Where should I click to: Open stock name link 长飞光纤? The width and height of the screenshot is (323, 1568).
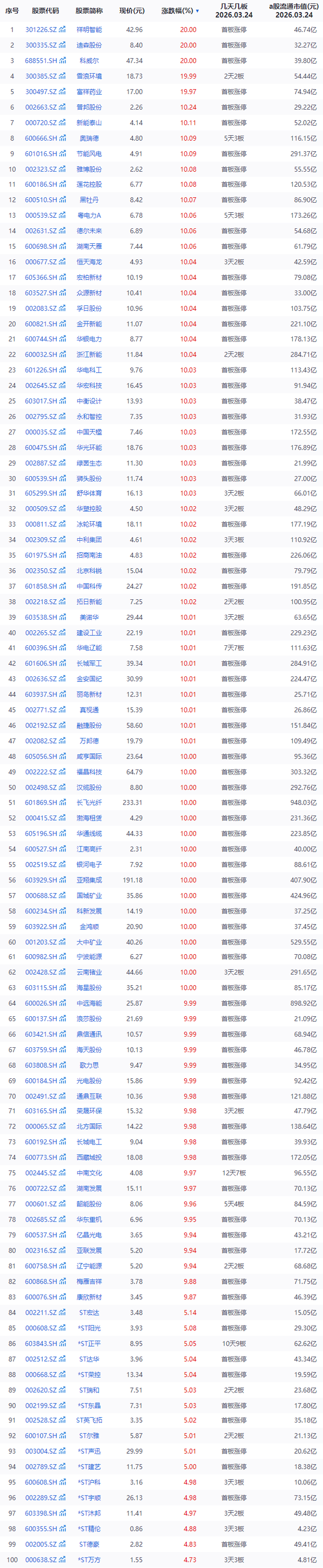(x=90, y=803)
